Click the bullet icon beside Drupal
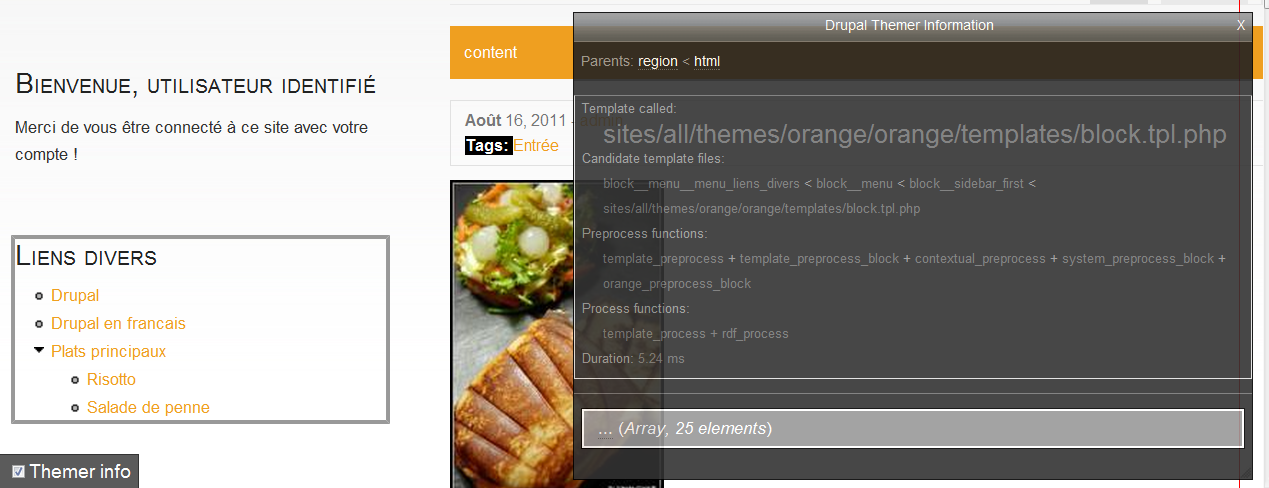Screen dimensions: 1269x488 point(39,296)
